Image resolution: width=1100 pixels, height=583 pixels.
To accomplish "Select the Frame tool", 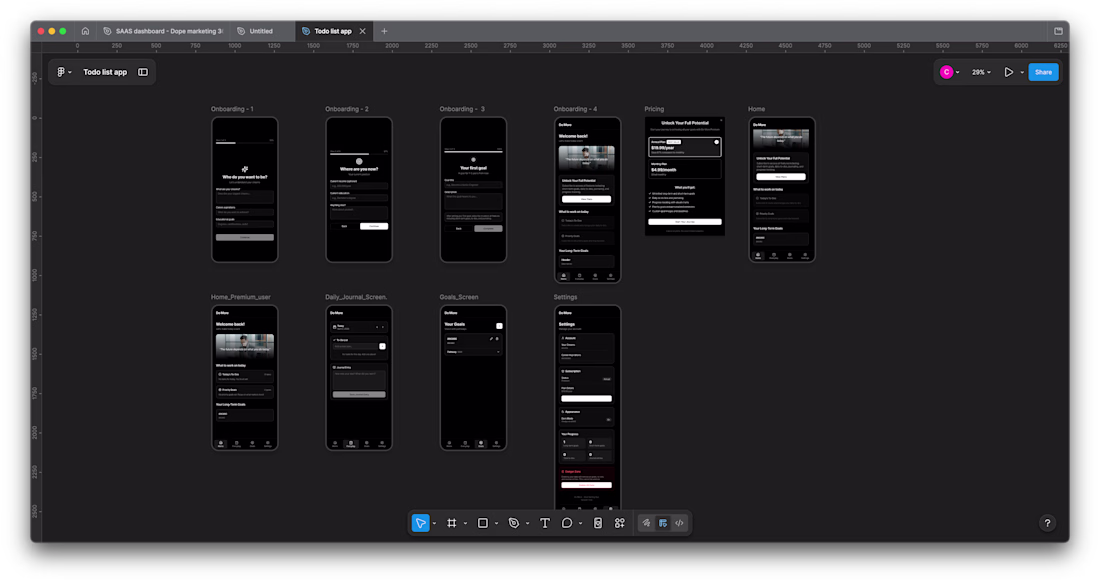I will tap(451, 523).
